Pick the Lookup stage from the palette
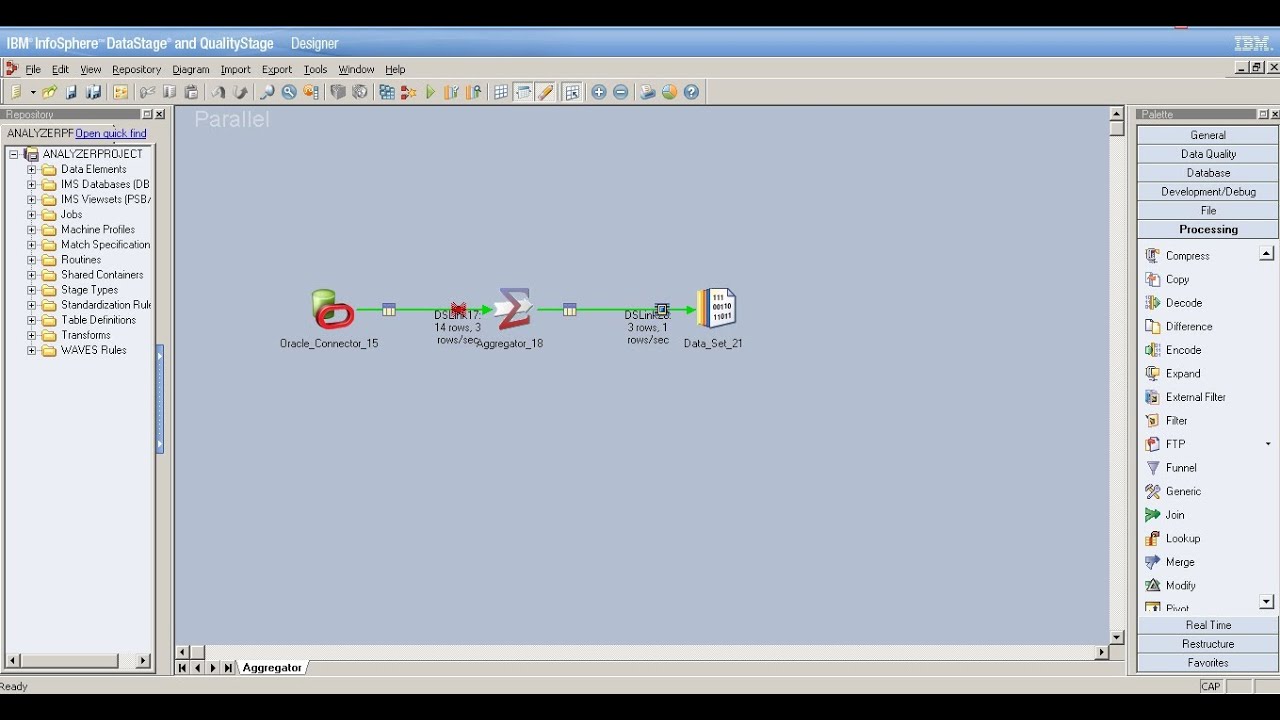 (x=1172, y=539)
